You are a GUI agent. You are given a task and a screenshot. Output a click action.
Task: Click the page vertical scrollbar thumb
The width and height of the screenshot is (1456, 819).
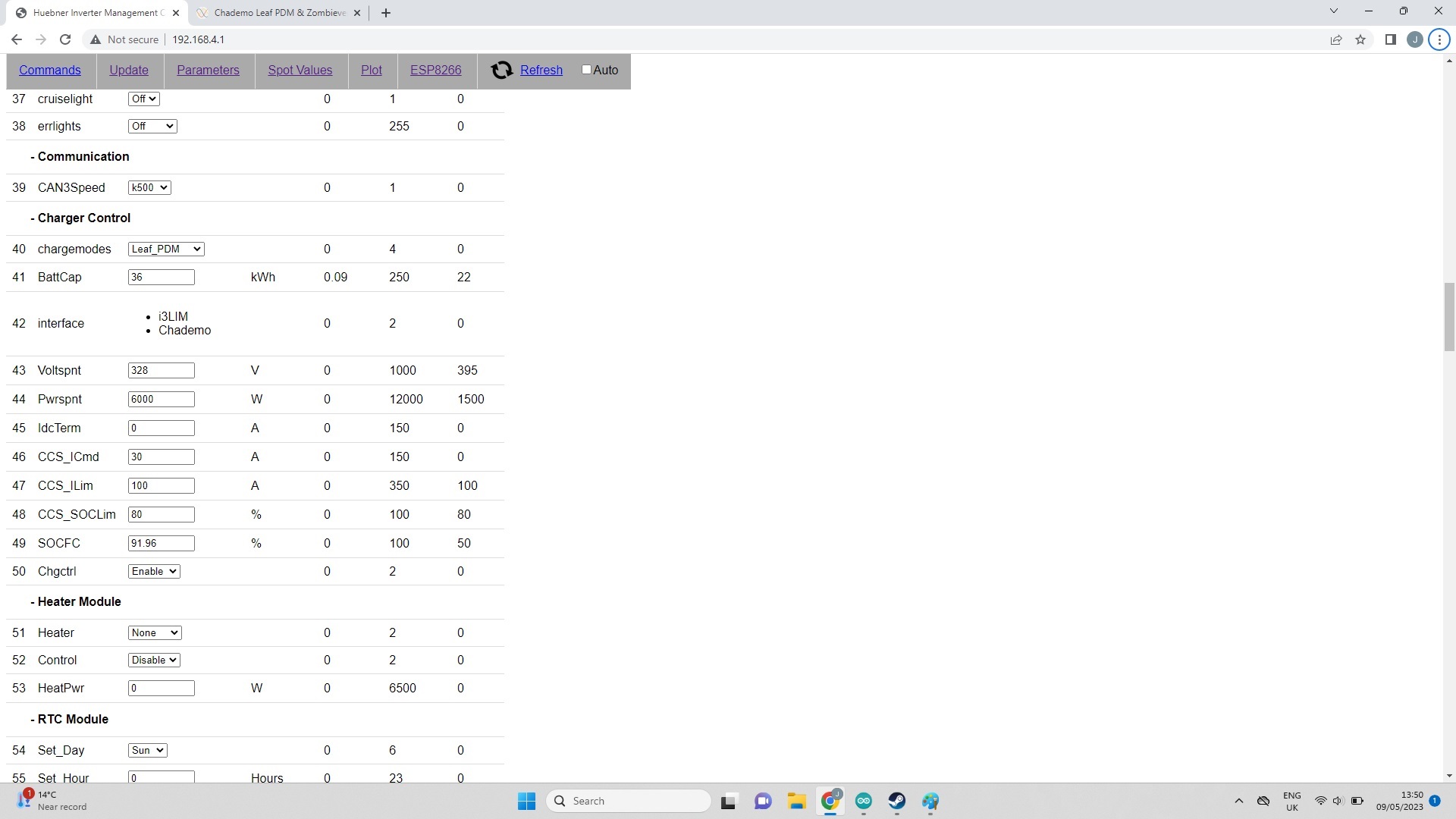(1449, 317)
